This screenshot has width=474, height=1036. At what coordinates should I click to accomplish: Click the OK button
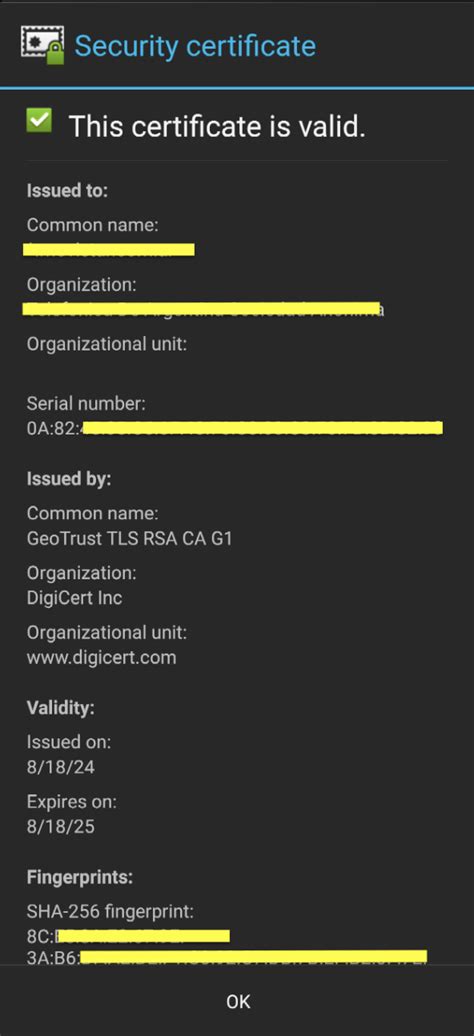pos(237,1001)
